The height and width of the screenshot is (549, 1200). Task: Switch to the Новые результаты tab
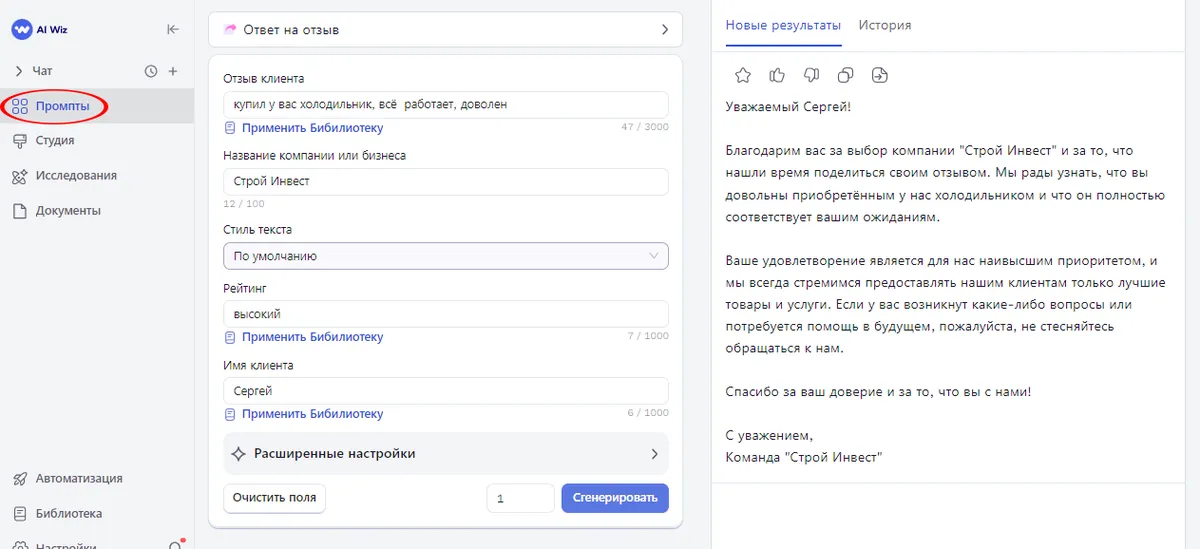coord(783,25)
